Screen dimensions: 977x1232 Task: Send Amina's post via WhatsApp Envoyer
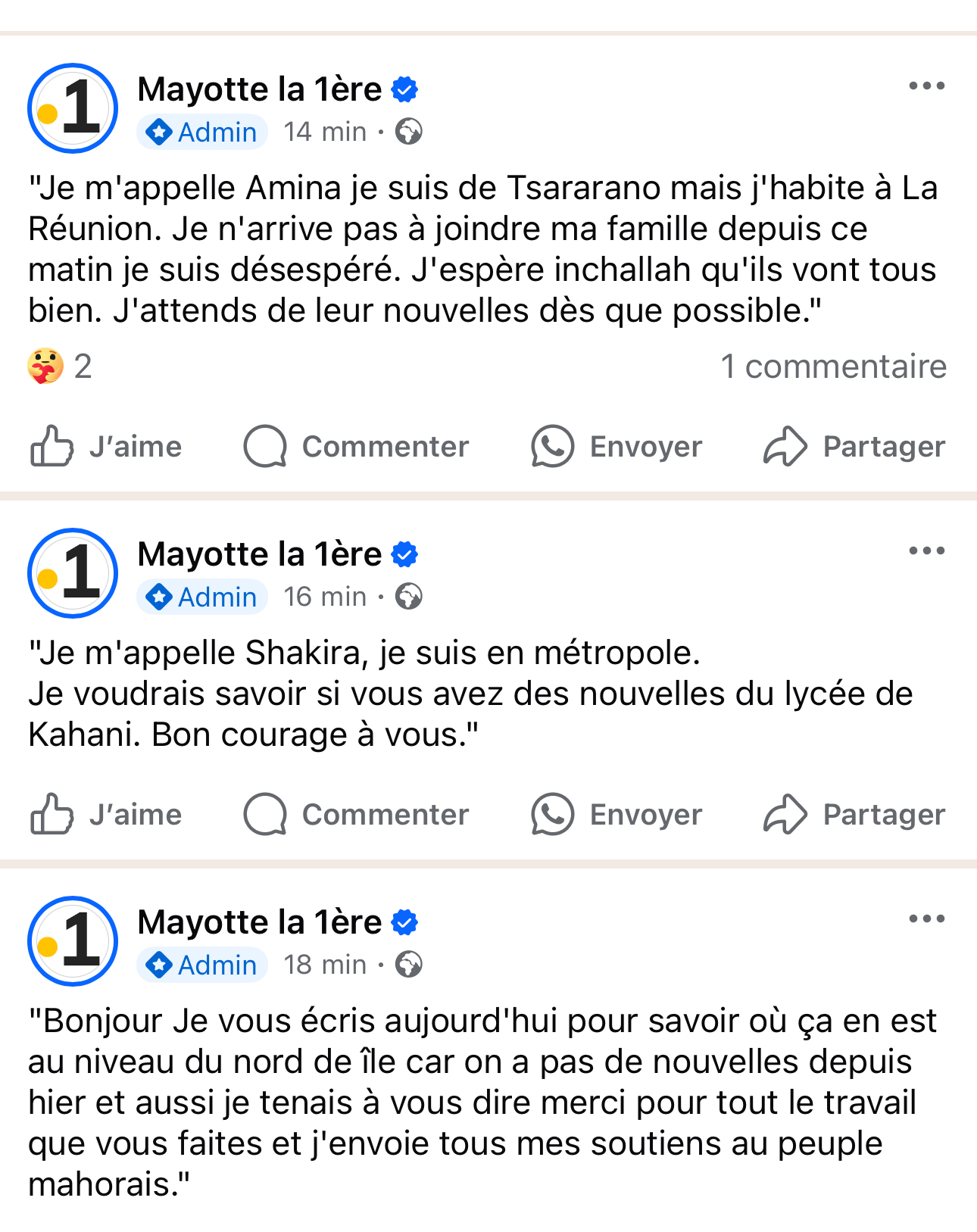click(616, 447)
